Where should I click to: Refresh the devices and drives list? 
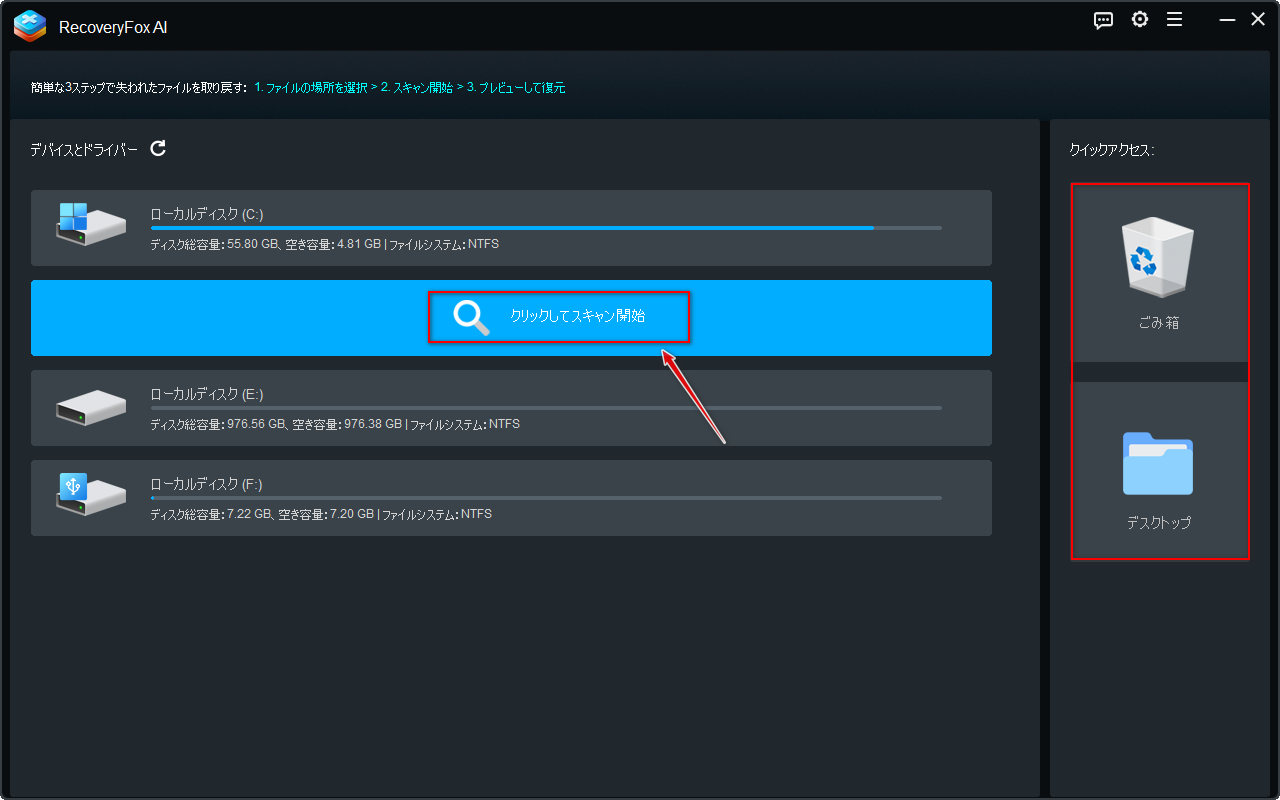coord(158,148)
